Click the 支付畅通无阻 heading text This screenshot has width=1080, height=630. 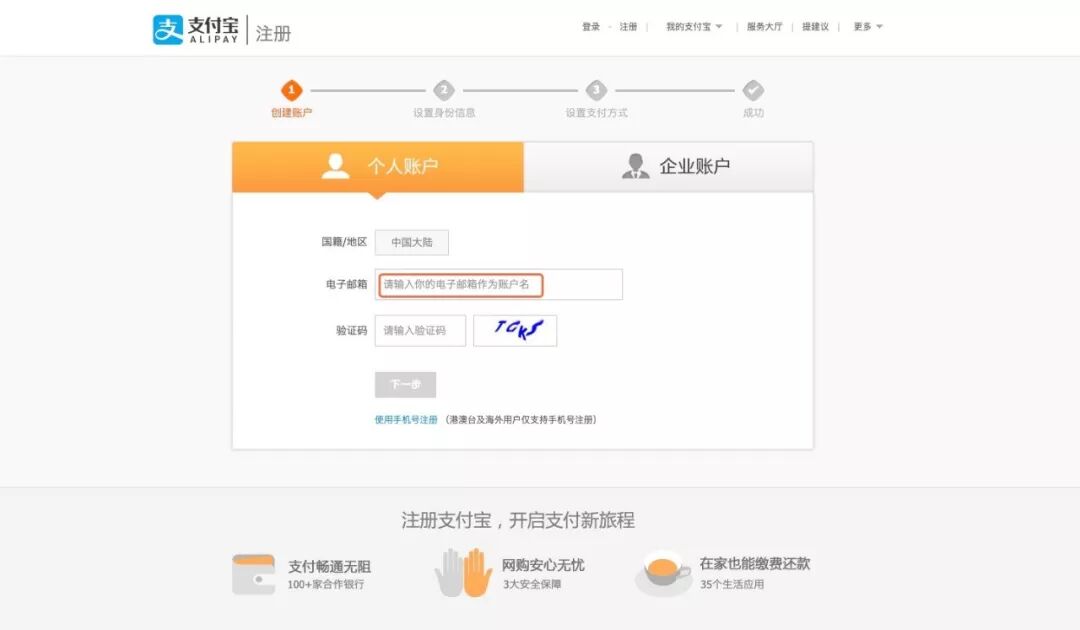pos(329,567)
